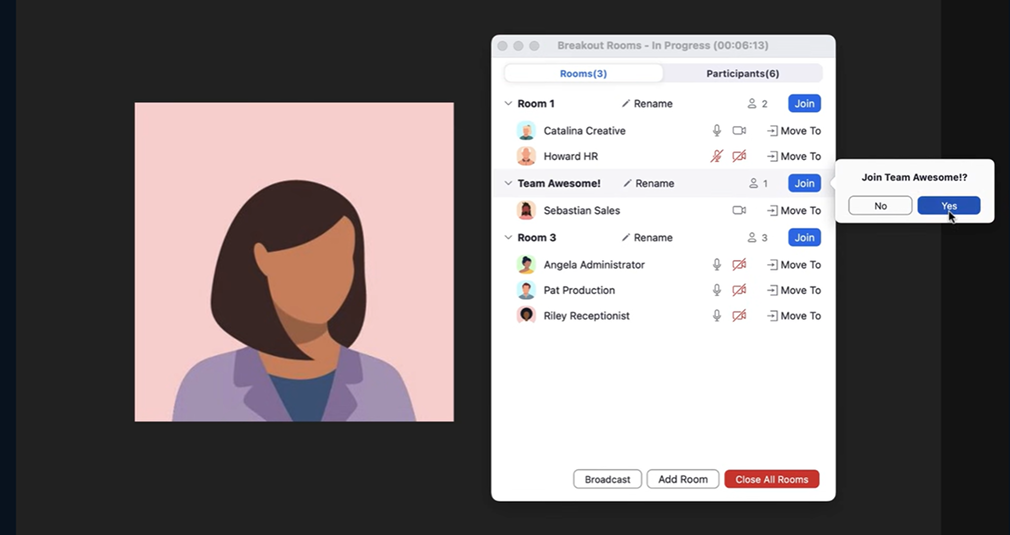Screen dimensions: 1010x535
Task: Collapse the Team Awesome! room
Action: click(x=508, y=184)
